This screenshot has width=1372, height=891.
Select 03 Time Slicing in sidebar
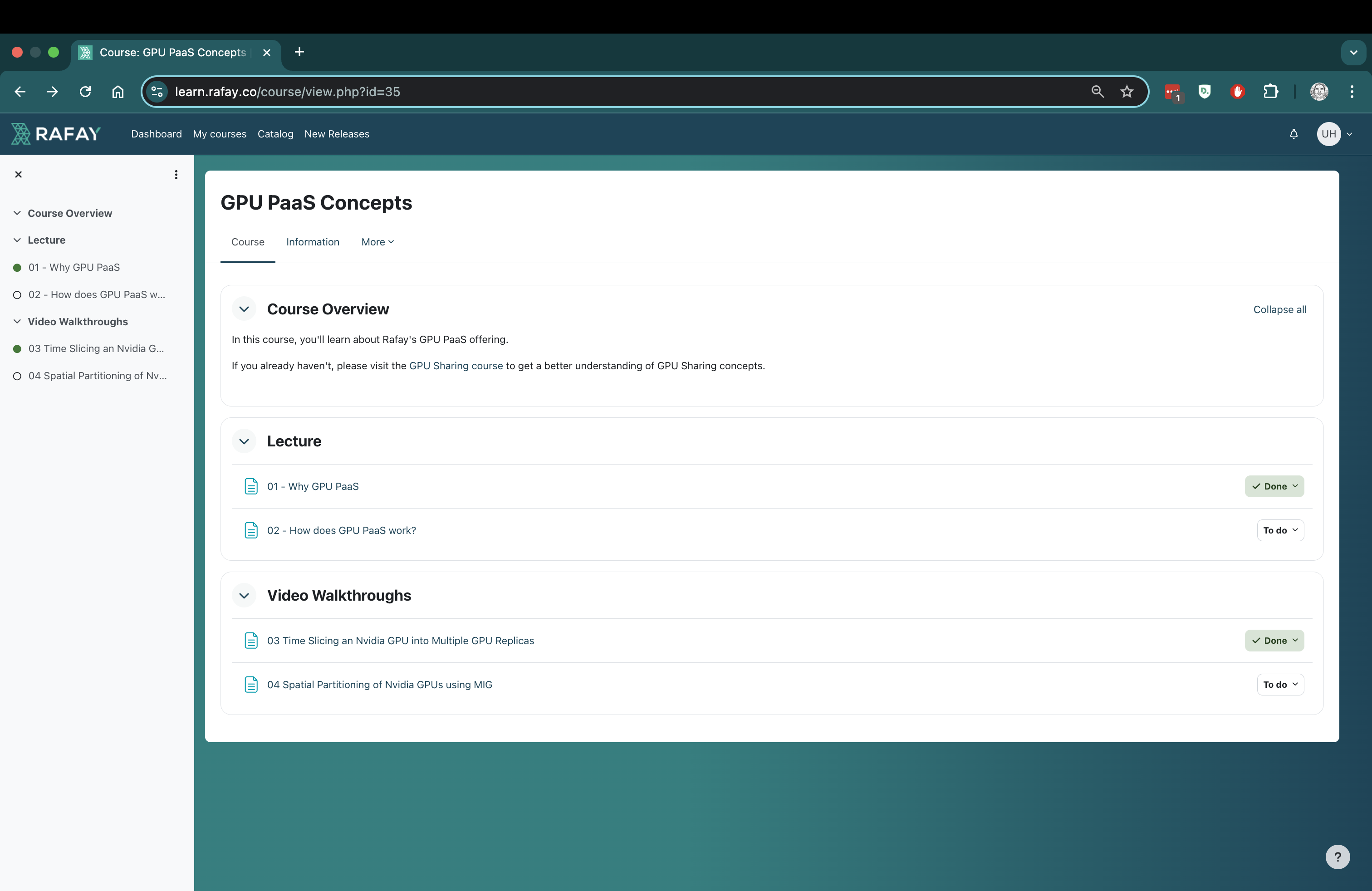click(x=96, y=349)
